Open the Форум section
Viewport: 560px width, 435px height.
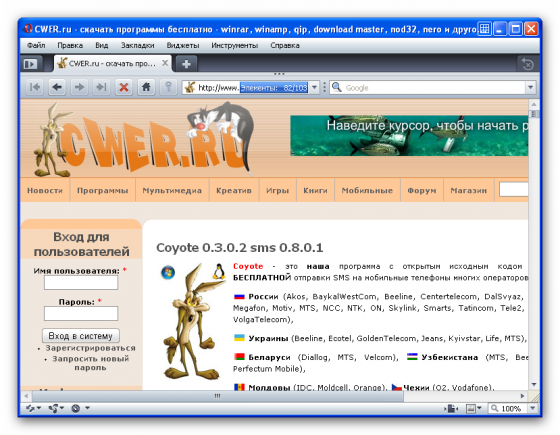422,190
